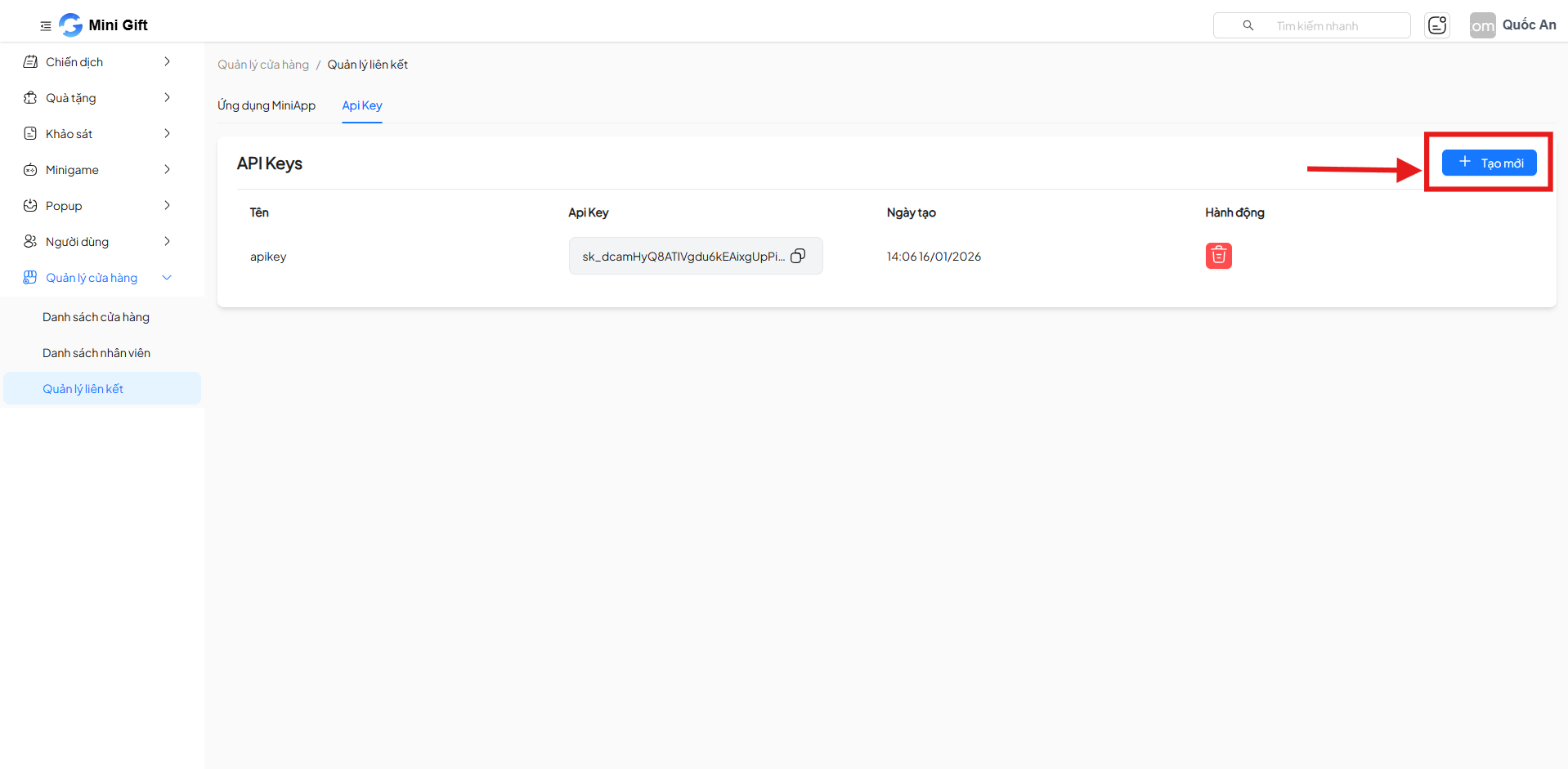Select Quản lý liên kết submenu item

pos(102,389)
